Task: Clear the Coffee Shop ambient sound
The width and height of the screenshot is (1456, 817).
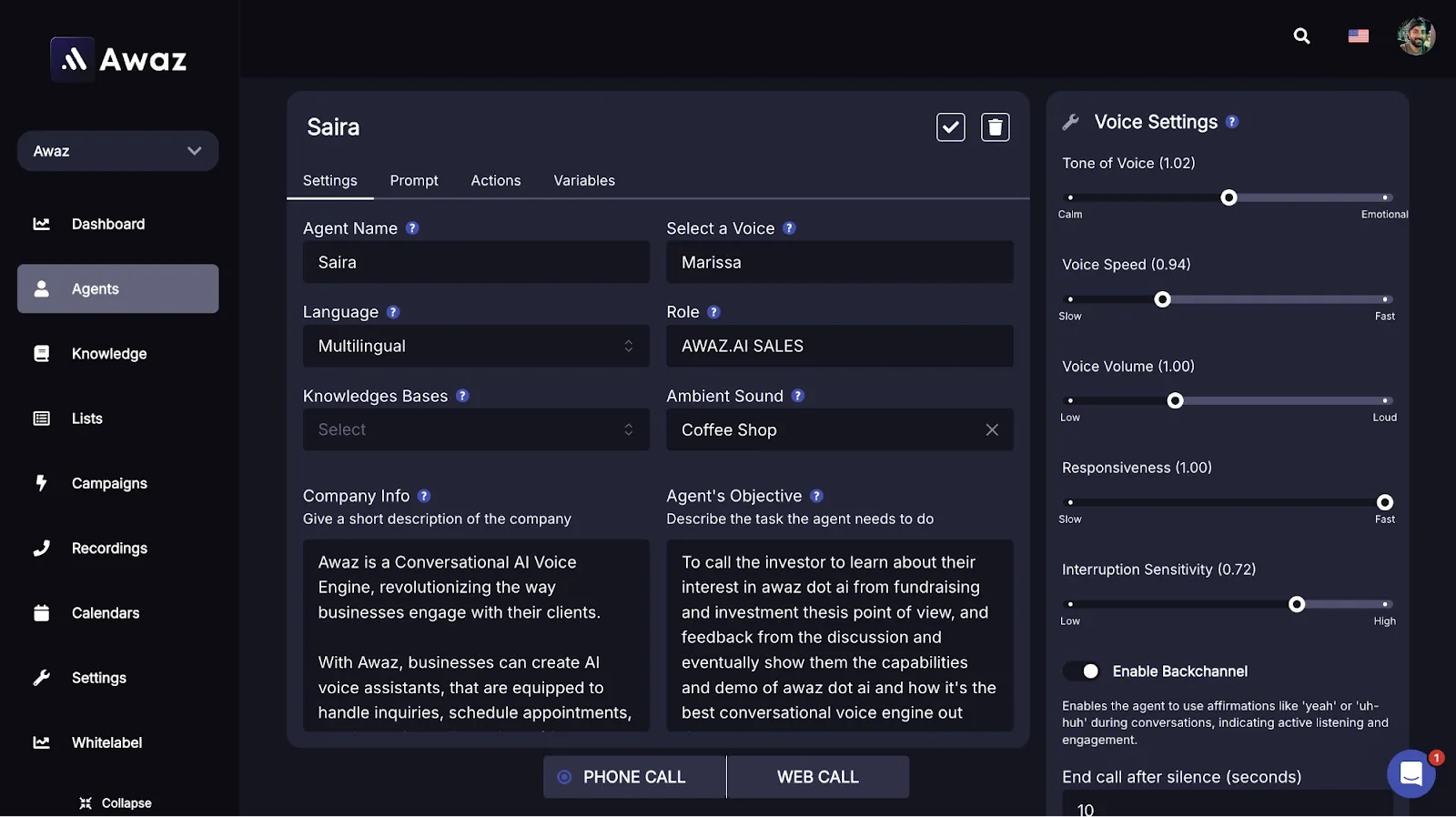Action: point(992,429)
